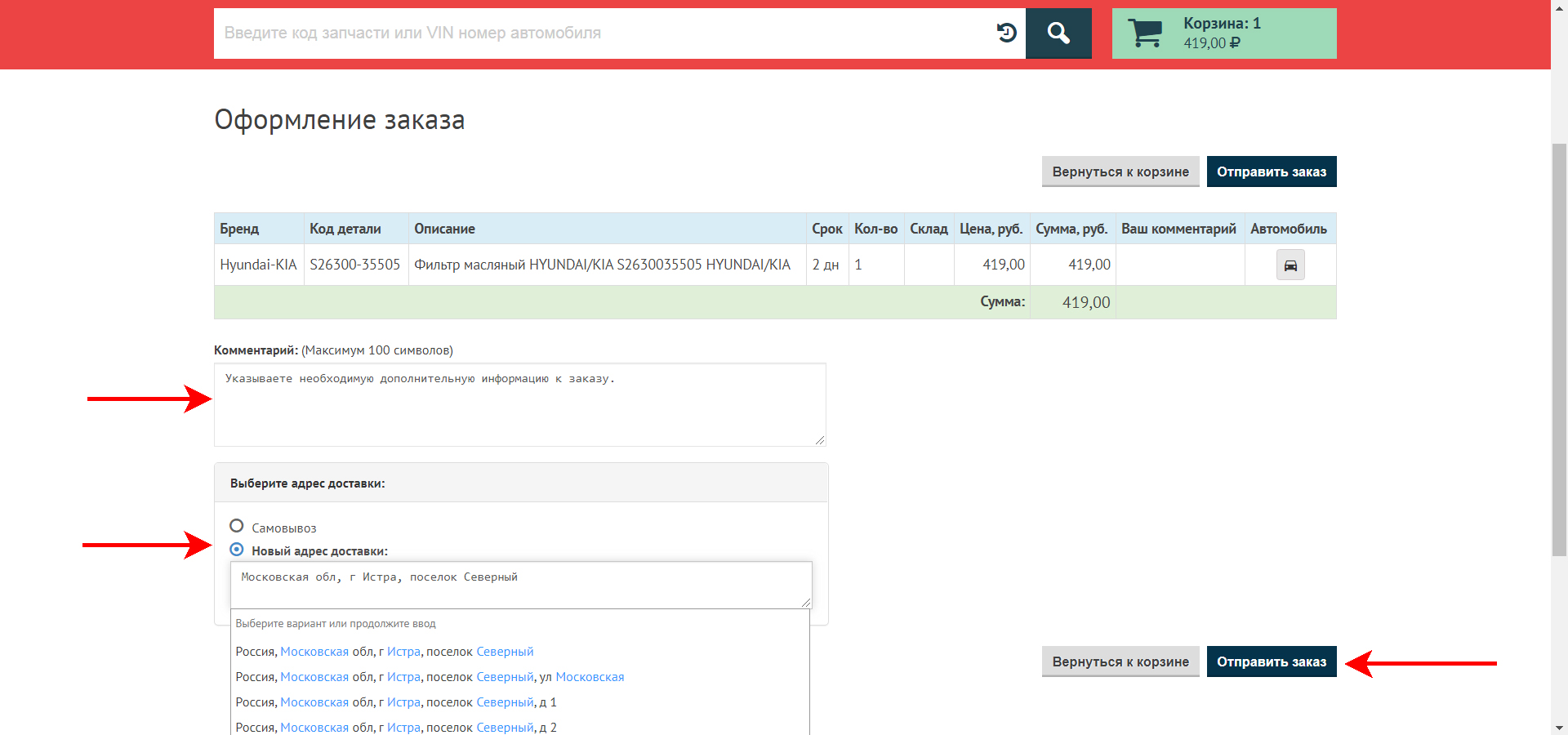
Task: Click the Оформление заказа heading
Action: click(339, 120)
